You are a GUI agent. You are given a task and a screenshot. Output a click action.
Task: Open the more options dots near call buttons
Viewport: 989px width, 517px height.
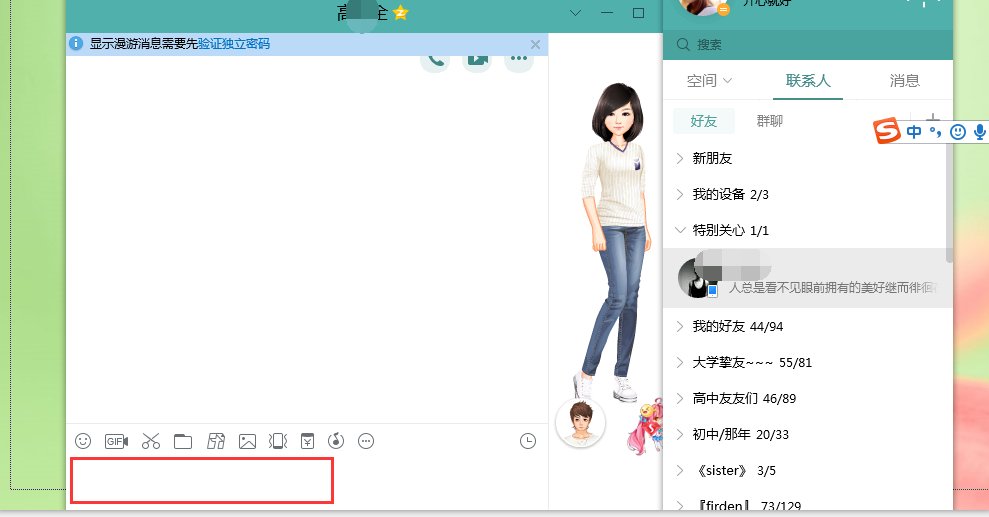[x=518, y=59]
